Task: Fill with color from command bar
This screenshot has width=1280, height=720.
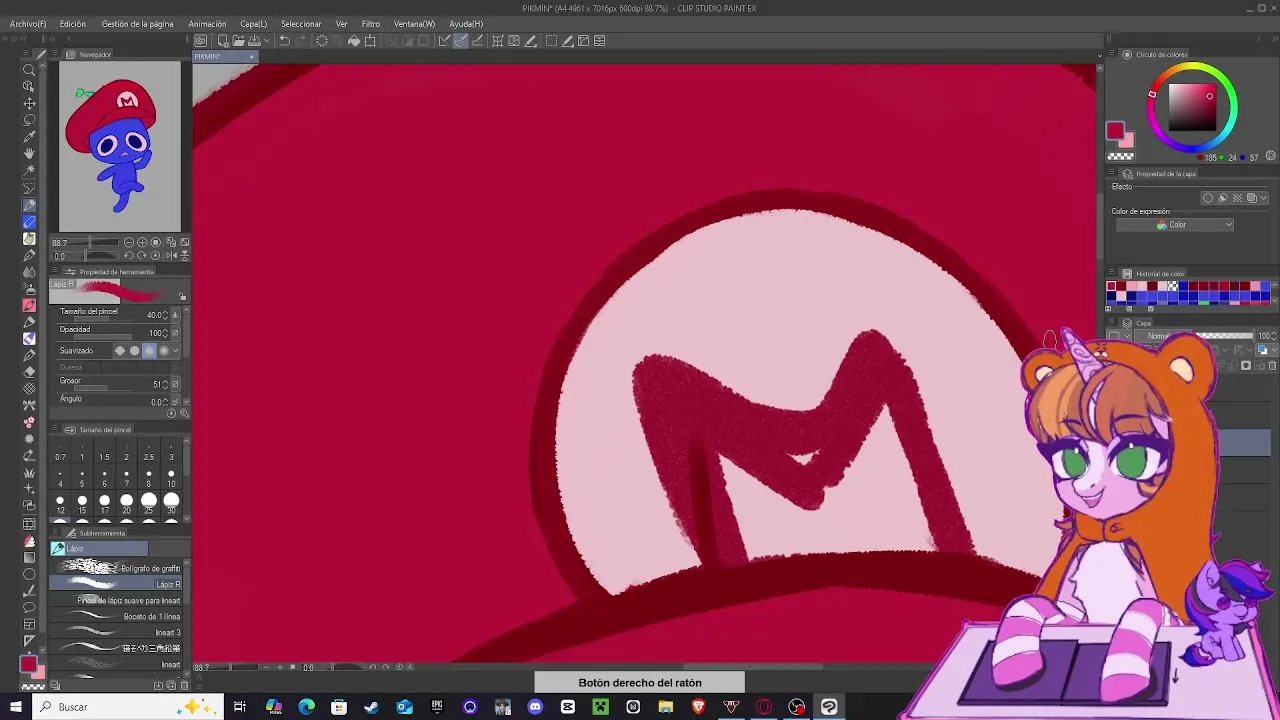Action: pos(353,41)
